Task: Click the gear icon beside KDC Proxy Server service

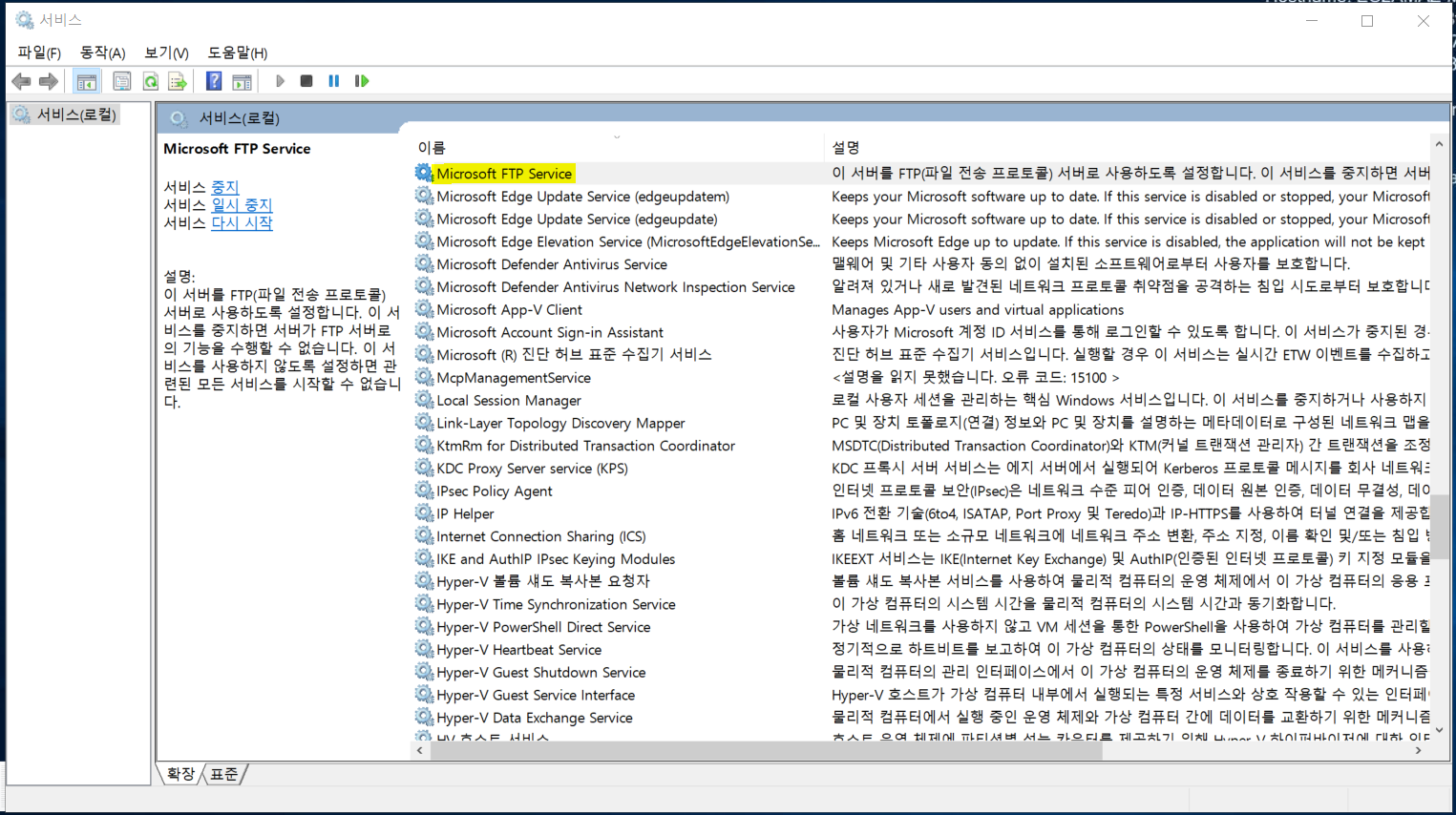Action: pos(424,468)
